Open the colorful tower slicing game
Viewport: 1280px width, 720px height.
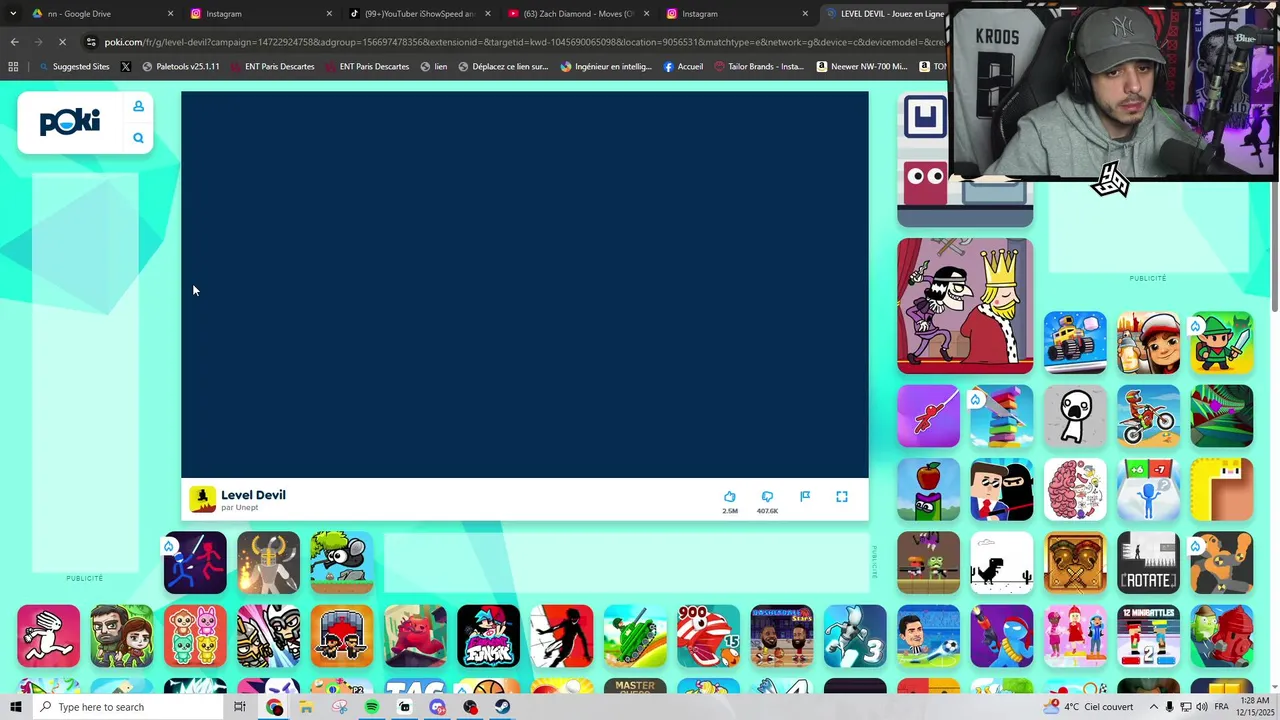pyautogui.click(x=1002, y=416)
